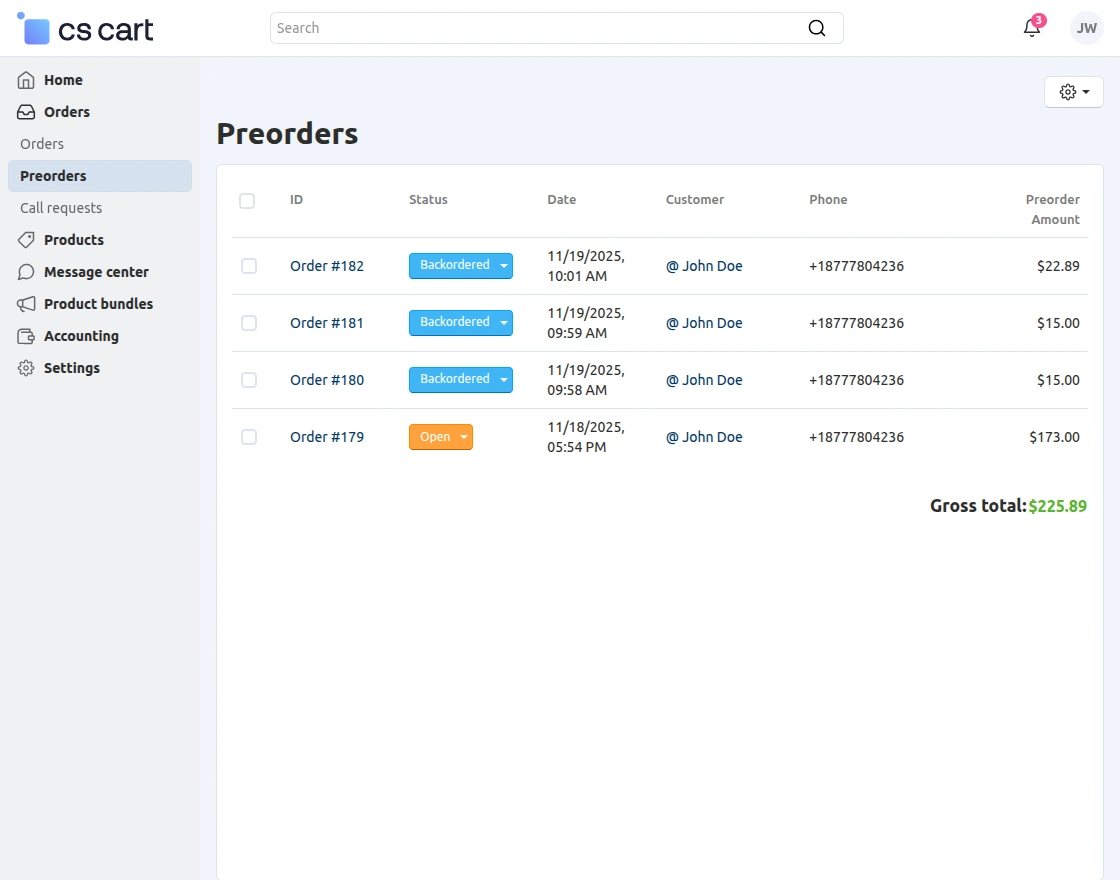Open the Backordered status dropdown for Order #181
The height and width of the screenshot is (880, 1120).
click(x=461, y=323)
